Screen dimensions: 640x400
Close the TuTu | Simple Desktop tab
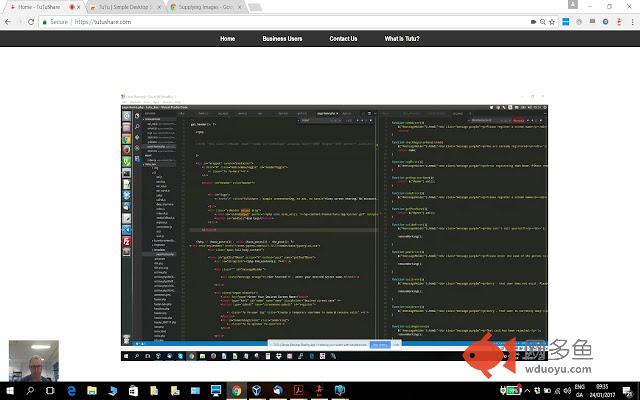159,7
